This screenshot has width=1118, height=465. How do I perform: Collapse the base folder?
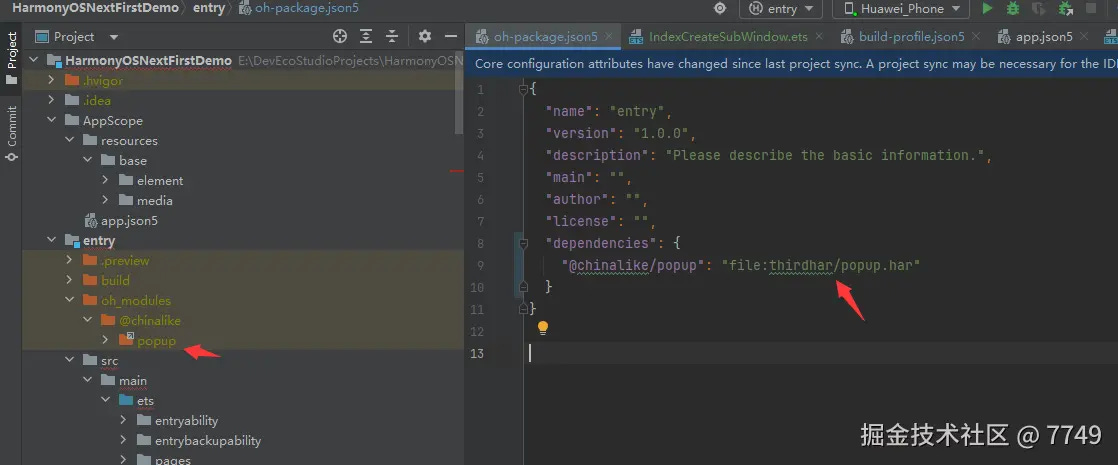pos(87,160)
